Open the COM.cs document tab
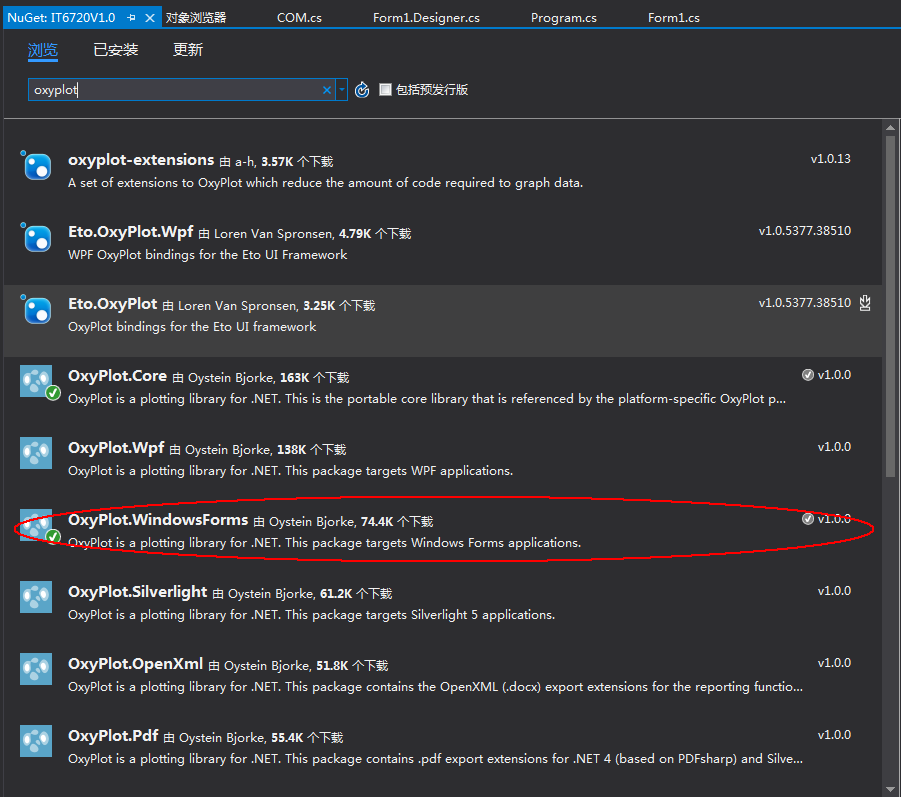 (x=299, y=18)
